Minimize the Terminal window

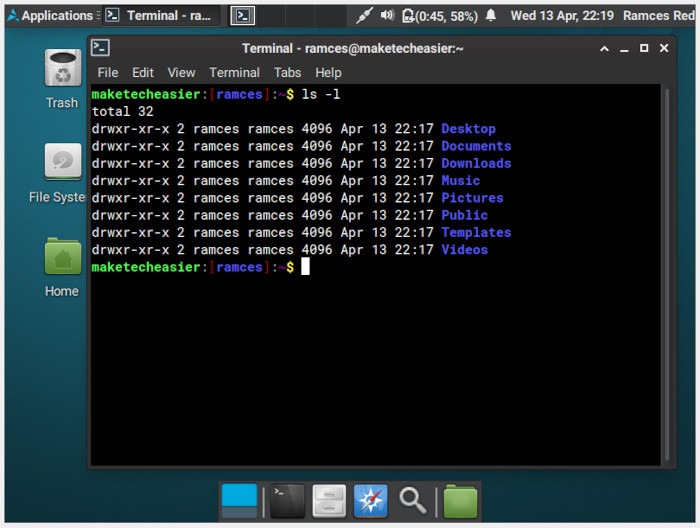tap(624, 48)
